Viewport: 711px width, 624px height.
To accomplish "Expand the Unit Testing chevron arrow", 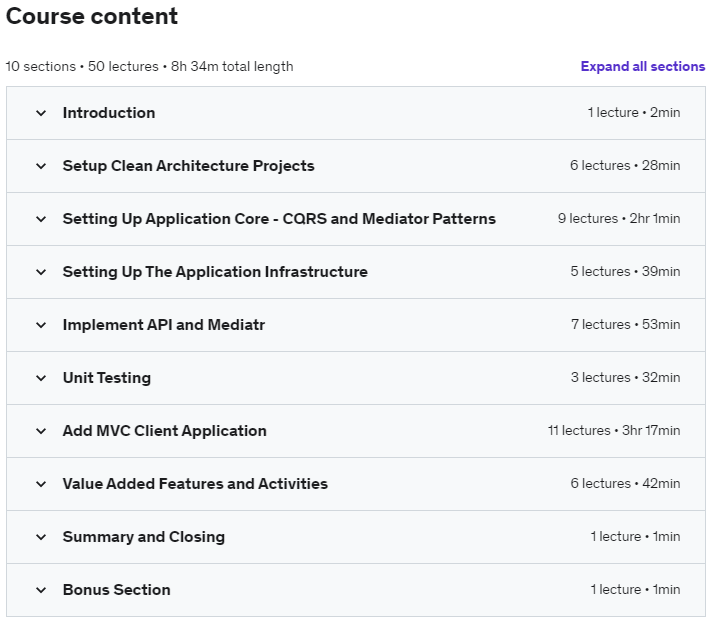I will (41, 378).
